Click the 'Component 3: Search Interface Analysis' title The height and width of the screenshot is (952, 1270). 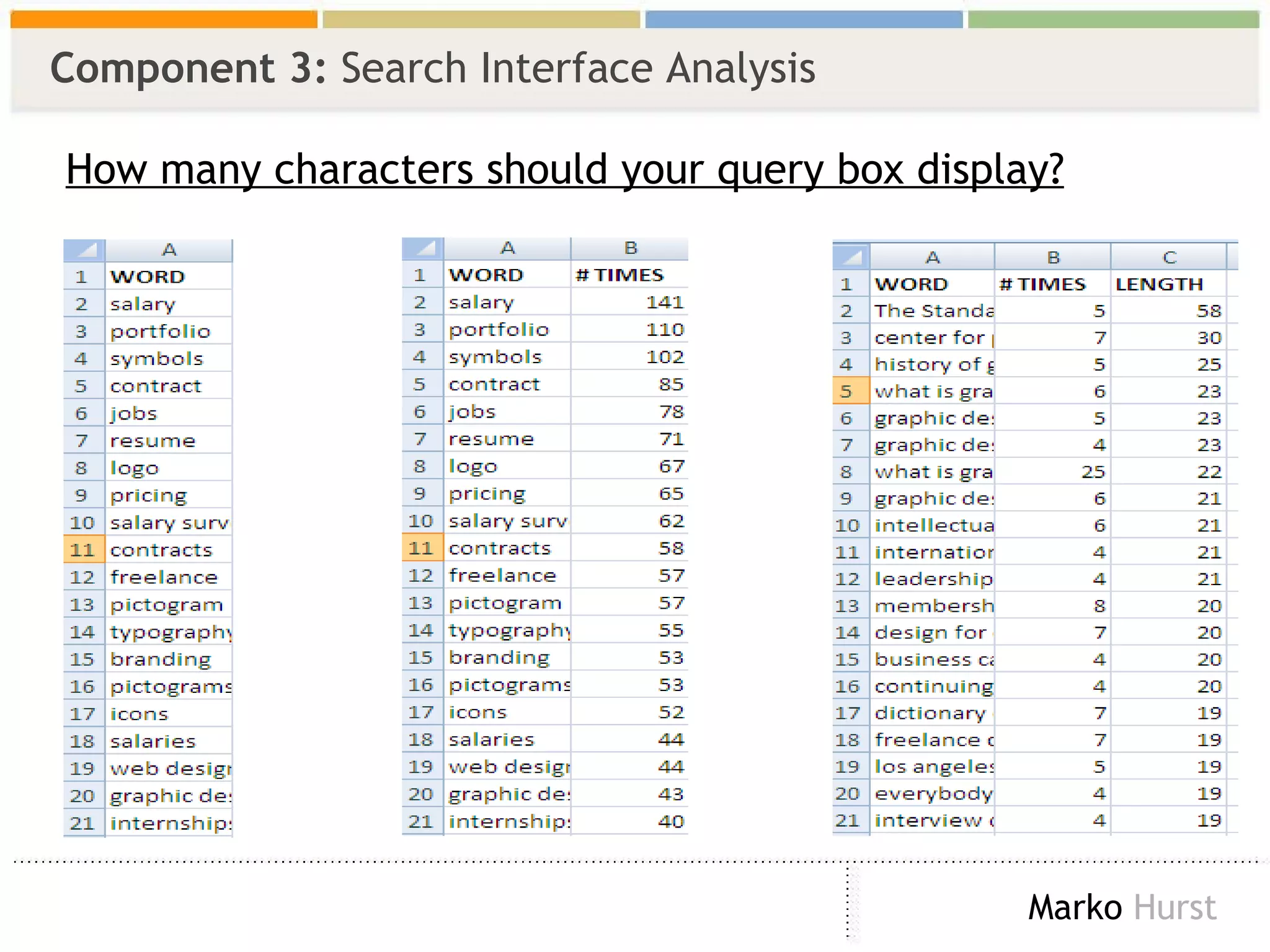pyautogui.click(x=433, y=68)
